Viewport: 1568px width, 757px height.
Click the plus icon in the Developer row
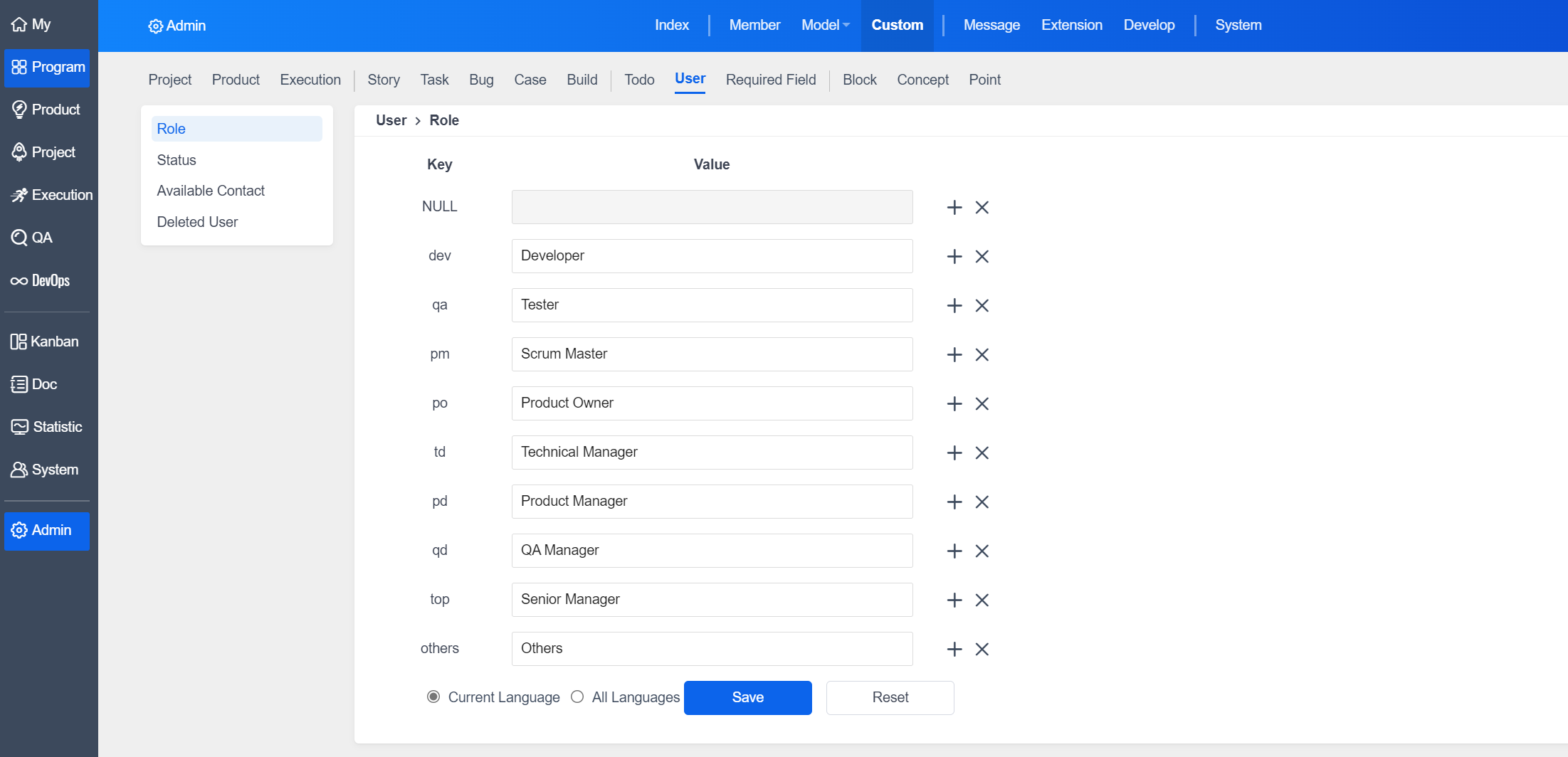pos(954,256)
